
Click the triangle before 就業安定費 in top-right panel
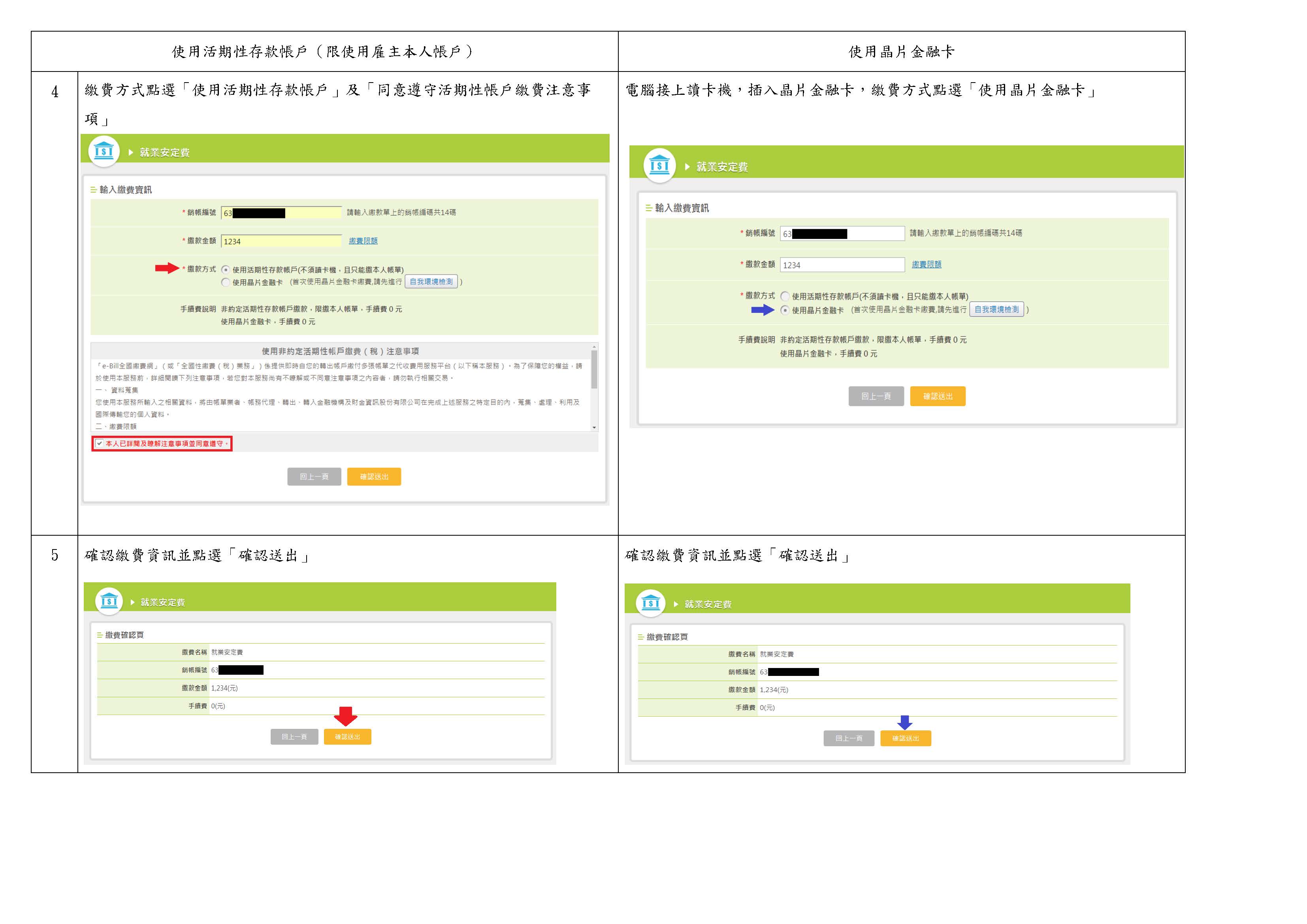[687, 167]
